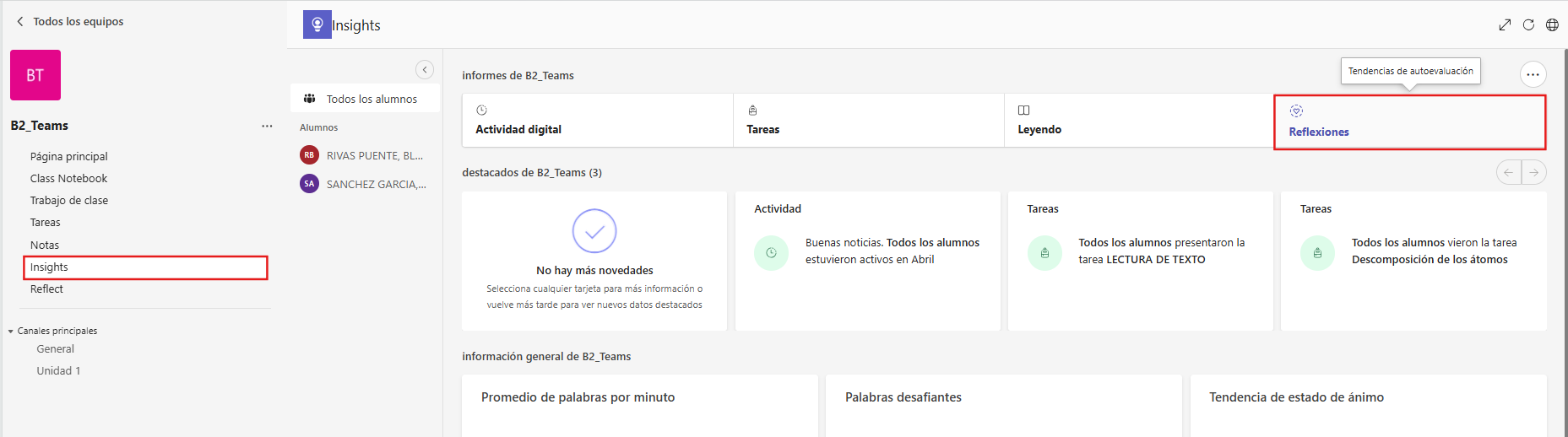Select student SANCHEZ GARCIA
Image resolution: width=1568 pixels, height=437 pixels.
coord(366,184)
